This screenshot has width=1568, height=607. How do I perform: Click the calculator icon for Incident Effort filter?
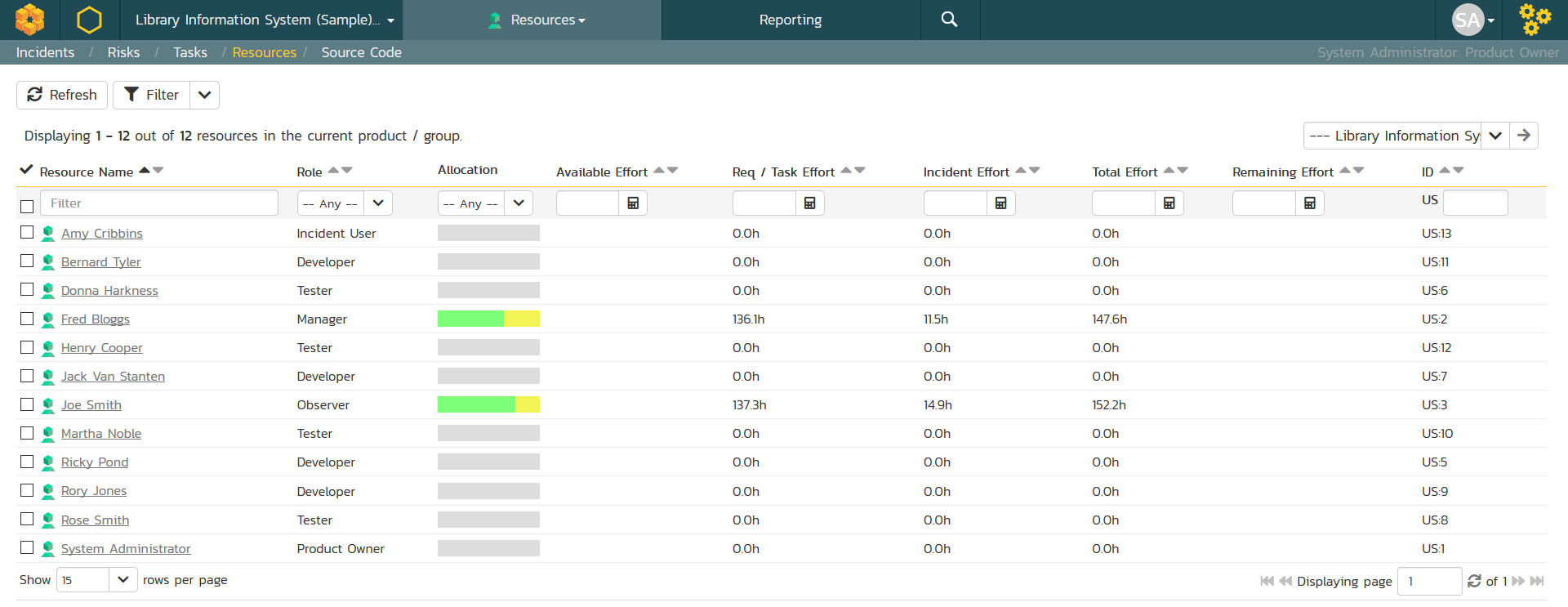tap(1000, 203)
